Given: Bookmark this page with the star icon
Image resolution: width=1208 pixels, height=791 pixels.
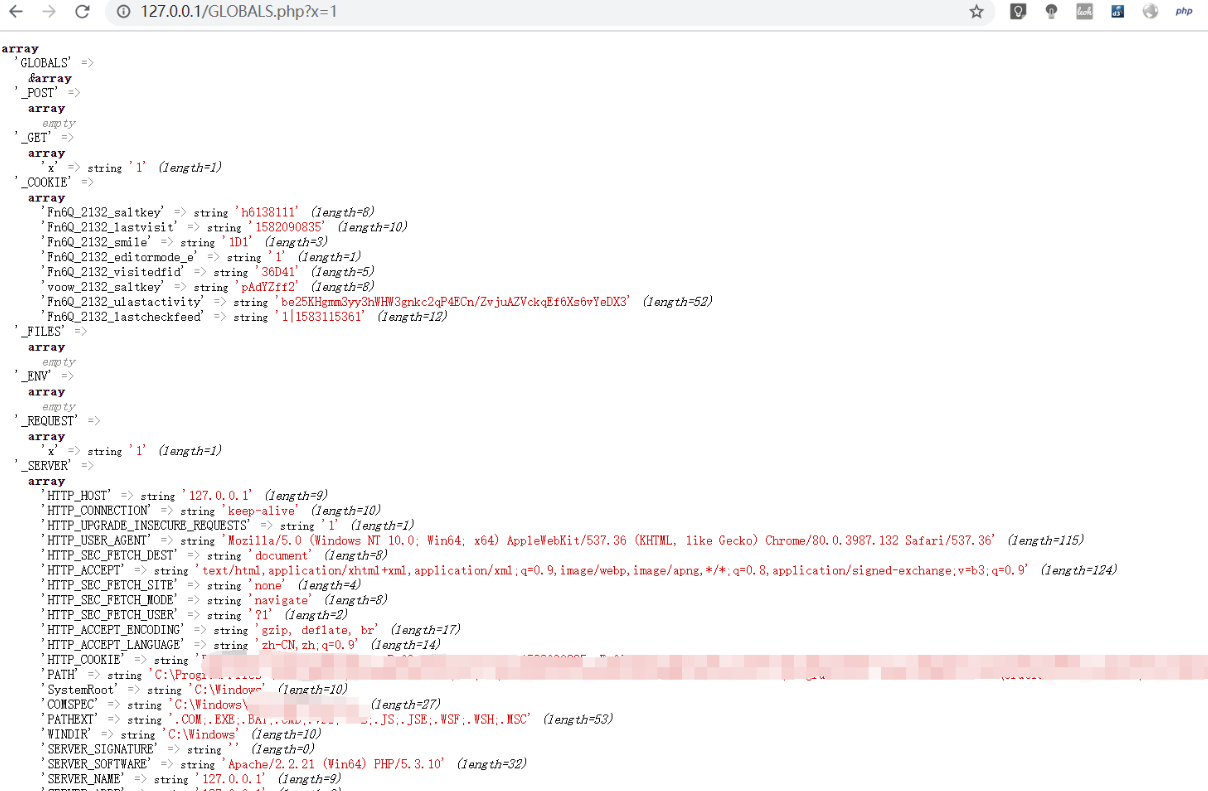Looking at the screenshot, I should (976, 12).
